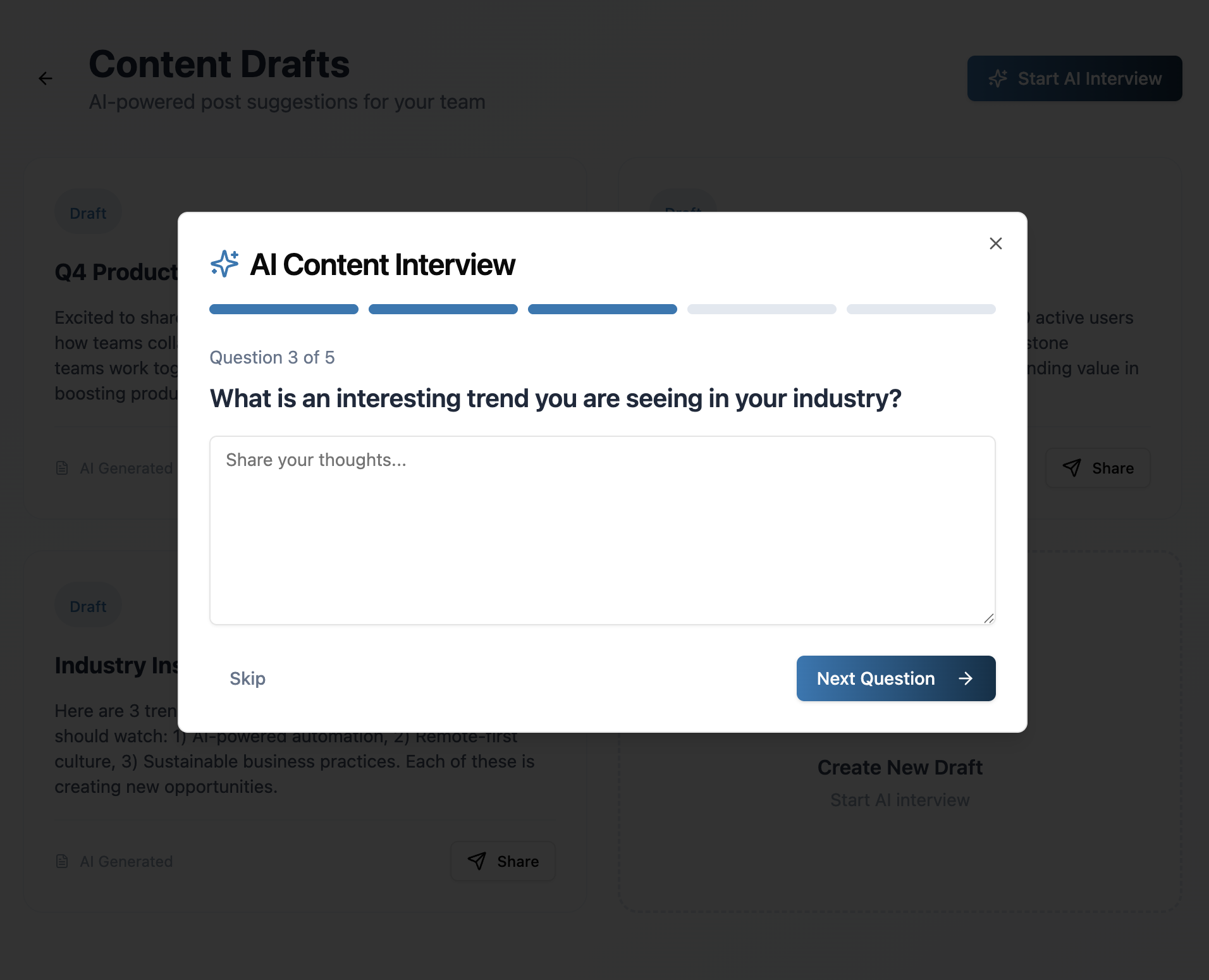
Task: Click the Start AI interview subtitle text
Action: tap(900, 800)
